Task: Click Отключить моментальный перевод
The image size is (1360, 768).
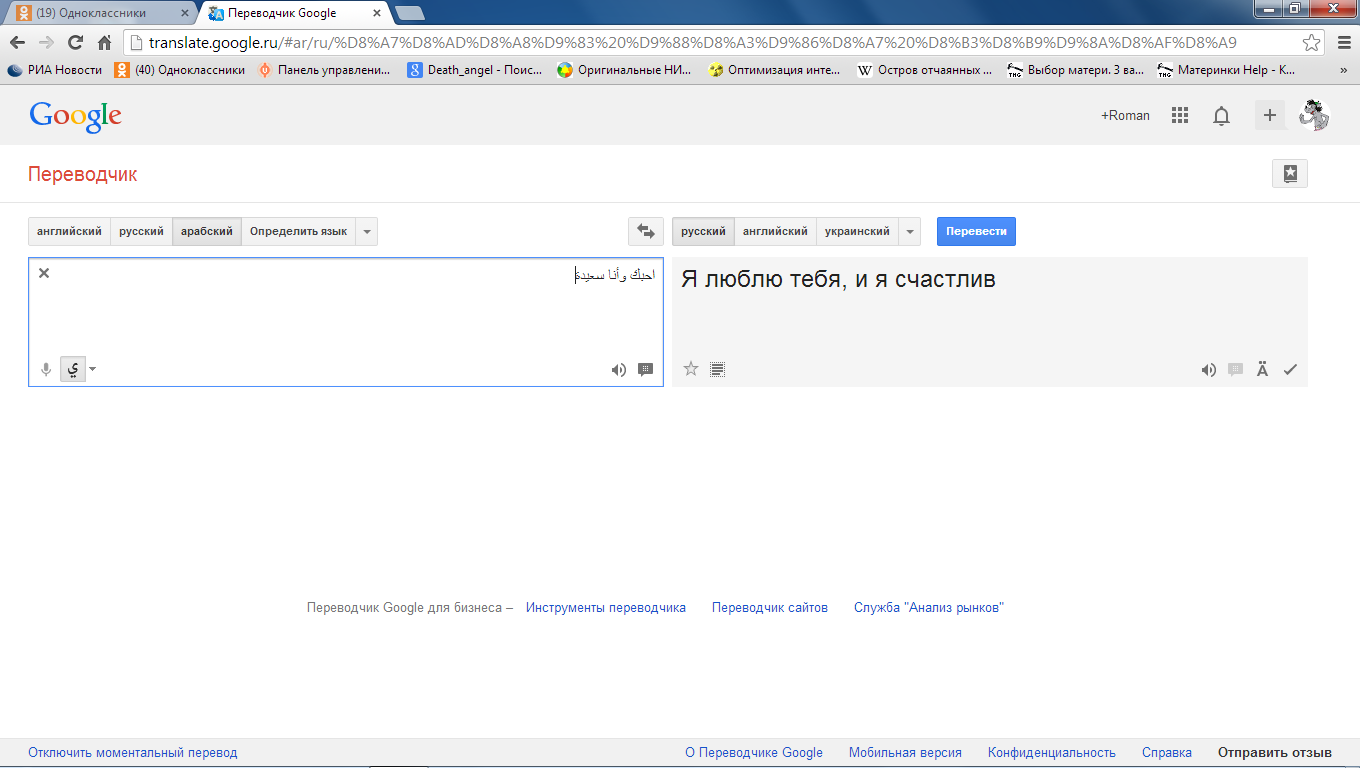Action: (133, 753)
